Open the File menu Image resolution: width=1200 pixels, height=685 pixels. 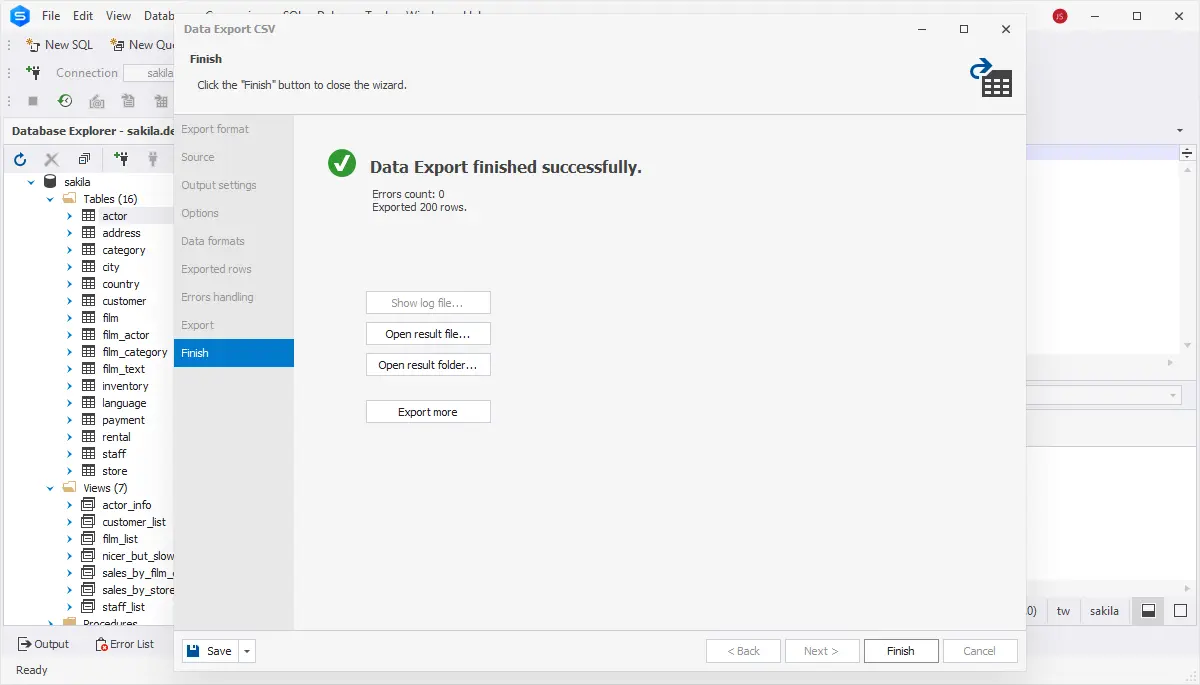(51, 16)
